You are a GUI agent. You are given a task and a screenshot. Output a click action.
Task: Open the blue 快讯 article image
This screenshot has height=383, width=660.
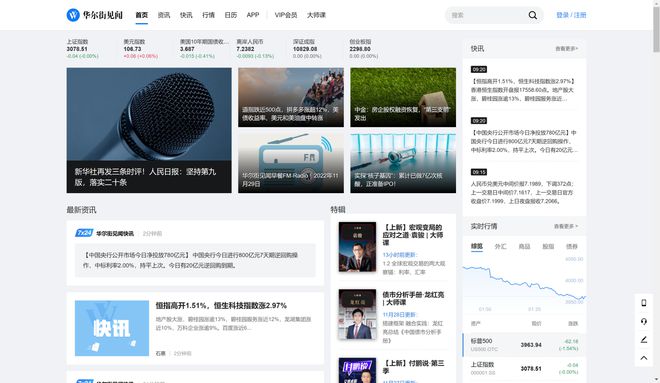tap(112, 328)
